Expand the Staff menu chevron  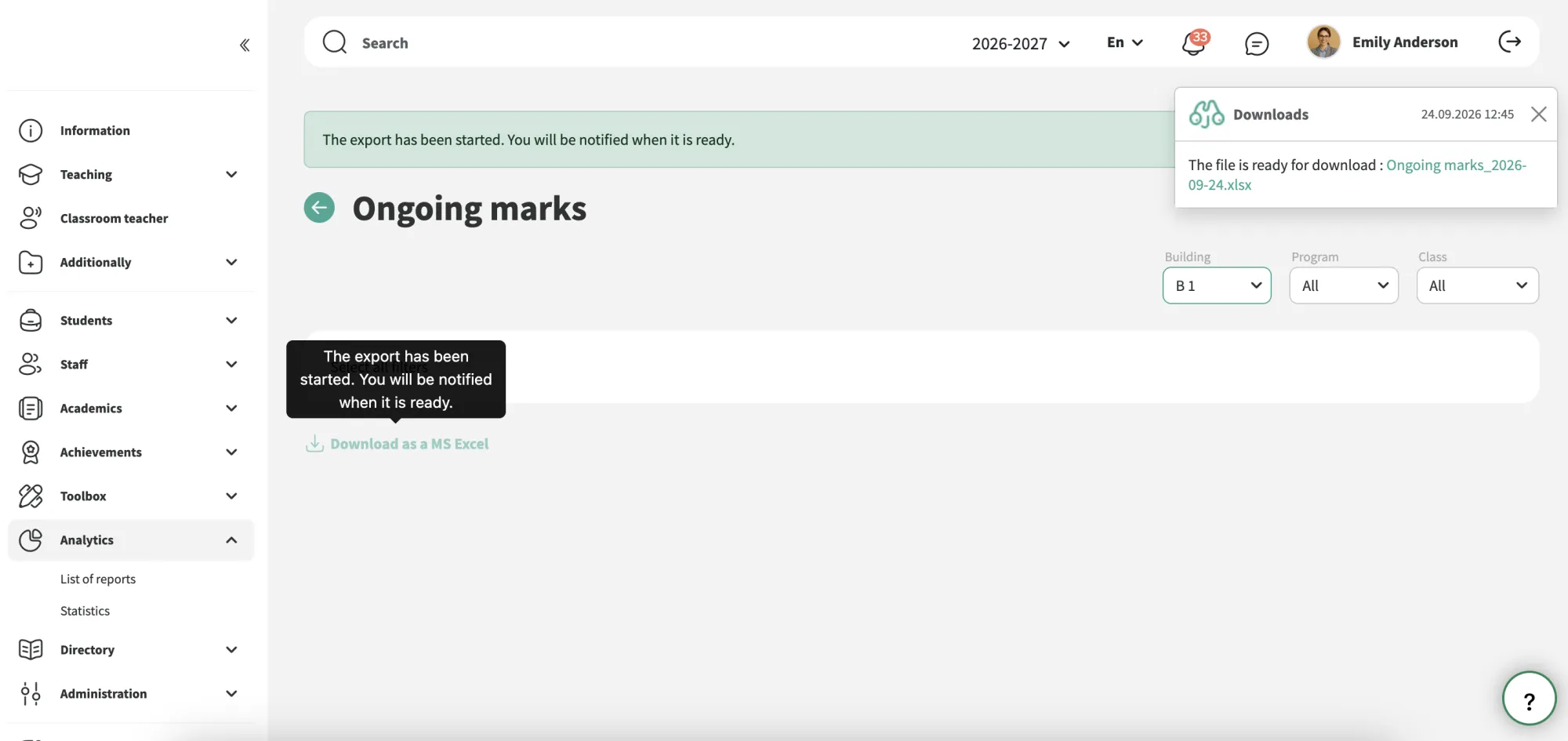coord(231,364)
